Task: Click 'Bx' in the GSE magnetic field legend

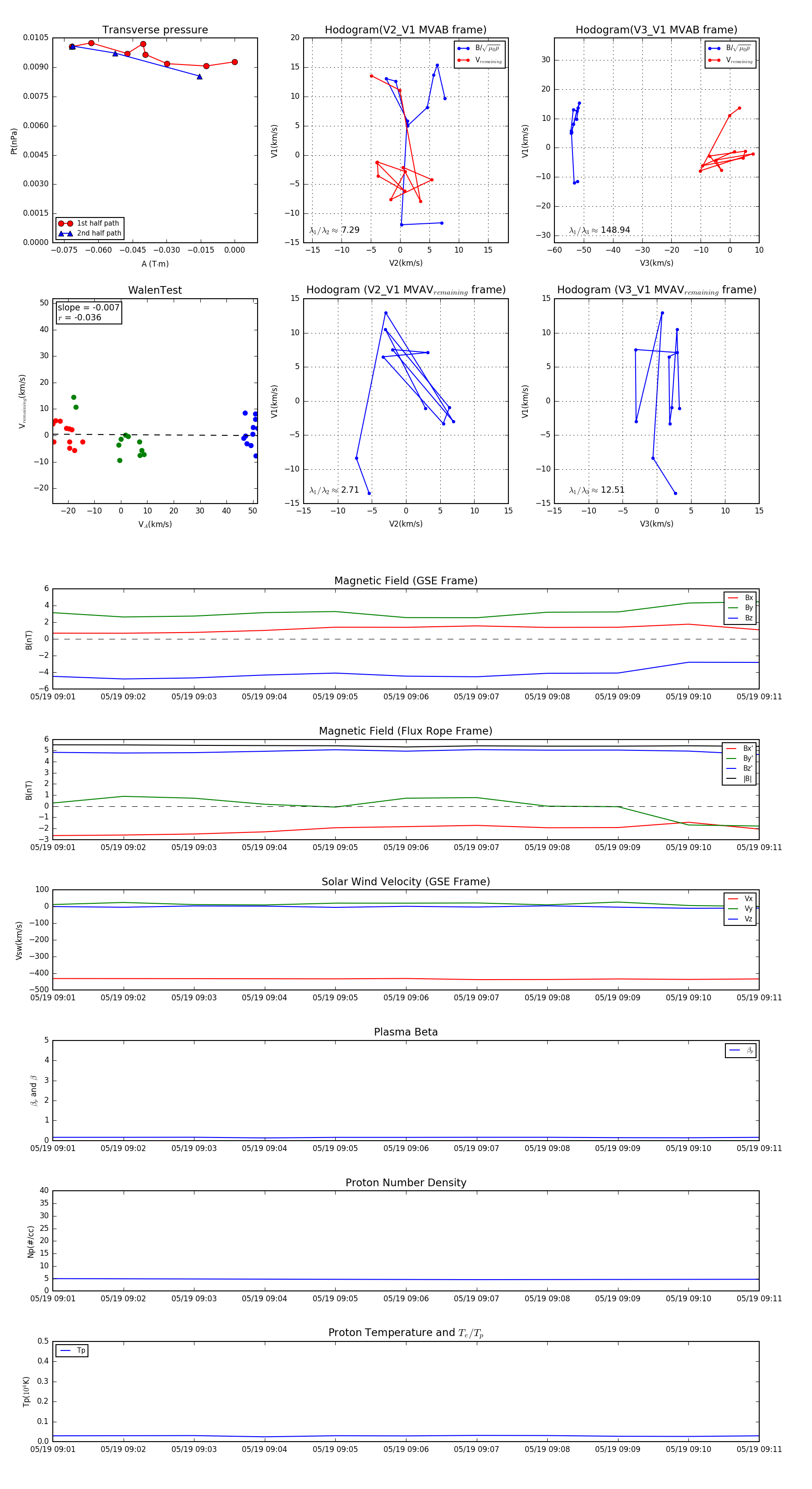Action: click(x=748, y=598)
